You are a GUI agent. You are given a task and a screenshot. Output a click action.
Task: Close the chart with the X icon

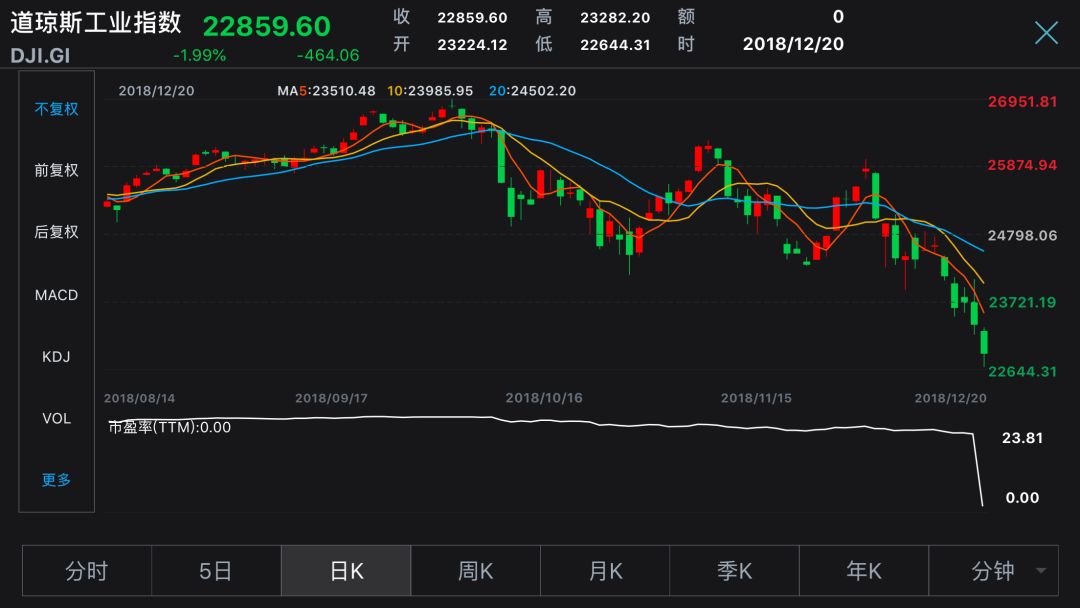click(1046, 32)
